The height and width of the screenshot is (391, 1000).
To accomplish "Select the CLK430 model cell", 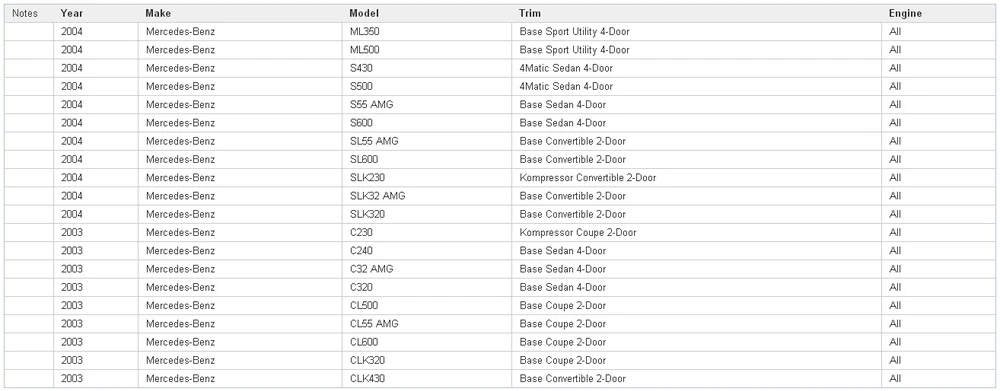I will 427,379.
